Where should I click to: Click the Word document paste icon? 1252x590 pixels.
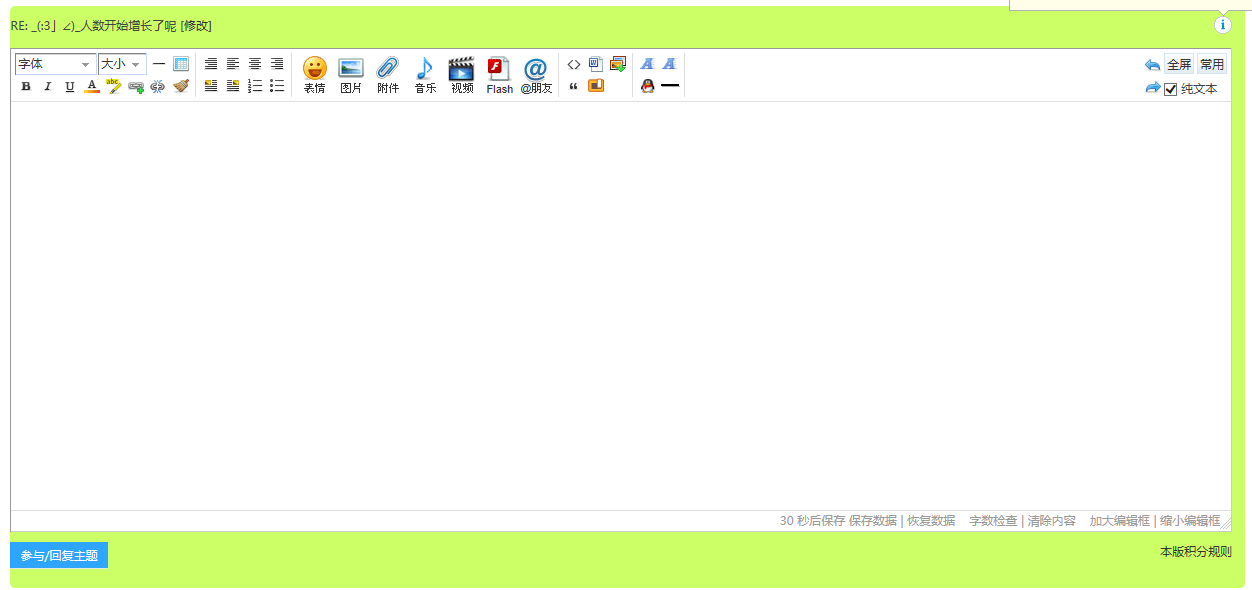(596, 64)
